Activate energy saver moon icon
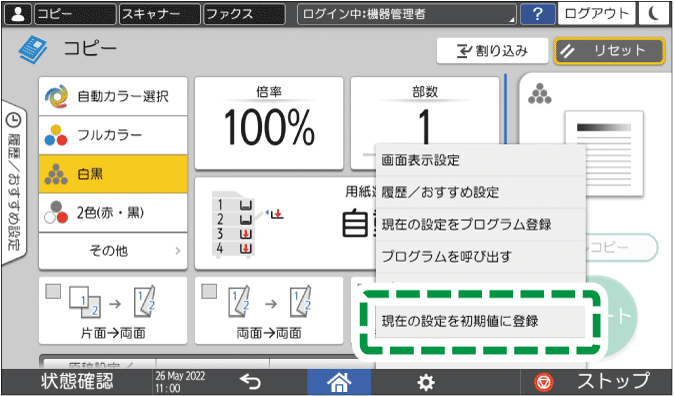The image size is (675, 396). click(x=654, y=14)
